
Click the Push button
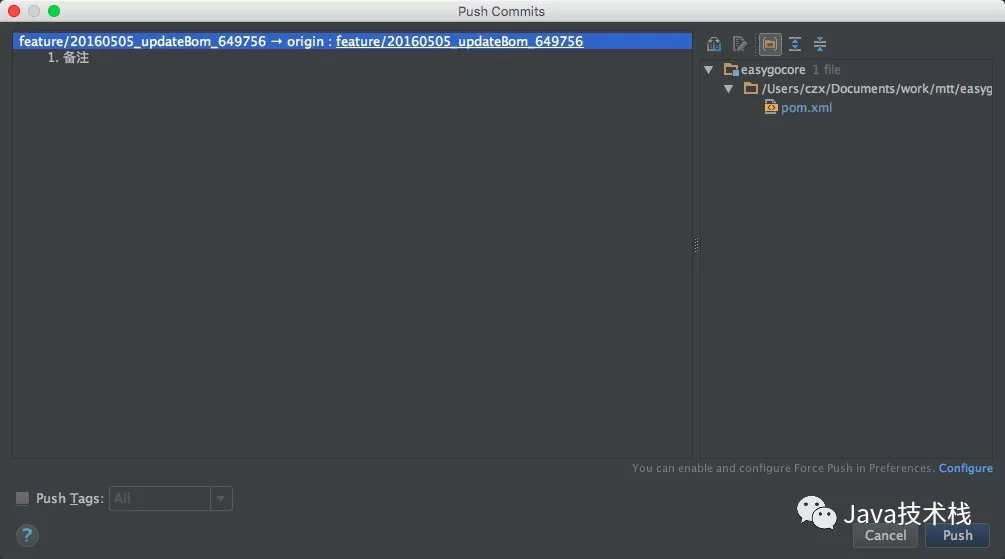point(958,535)
